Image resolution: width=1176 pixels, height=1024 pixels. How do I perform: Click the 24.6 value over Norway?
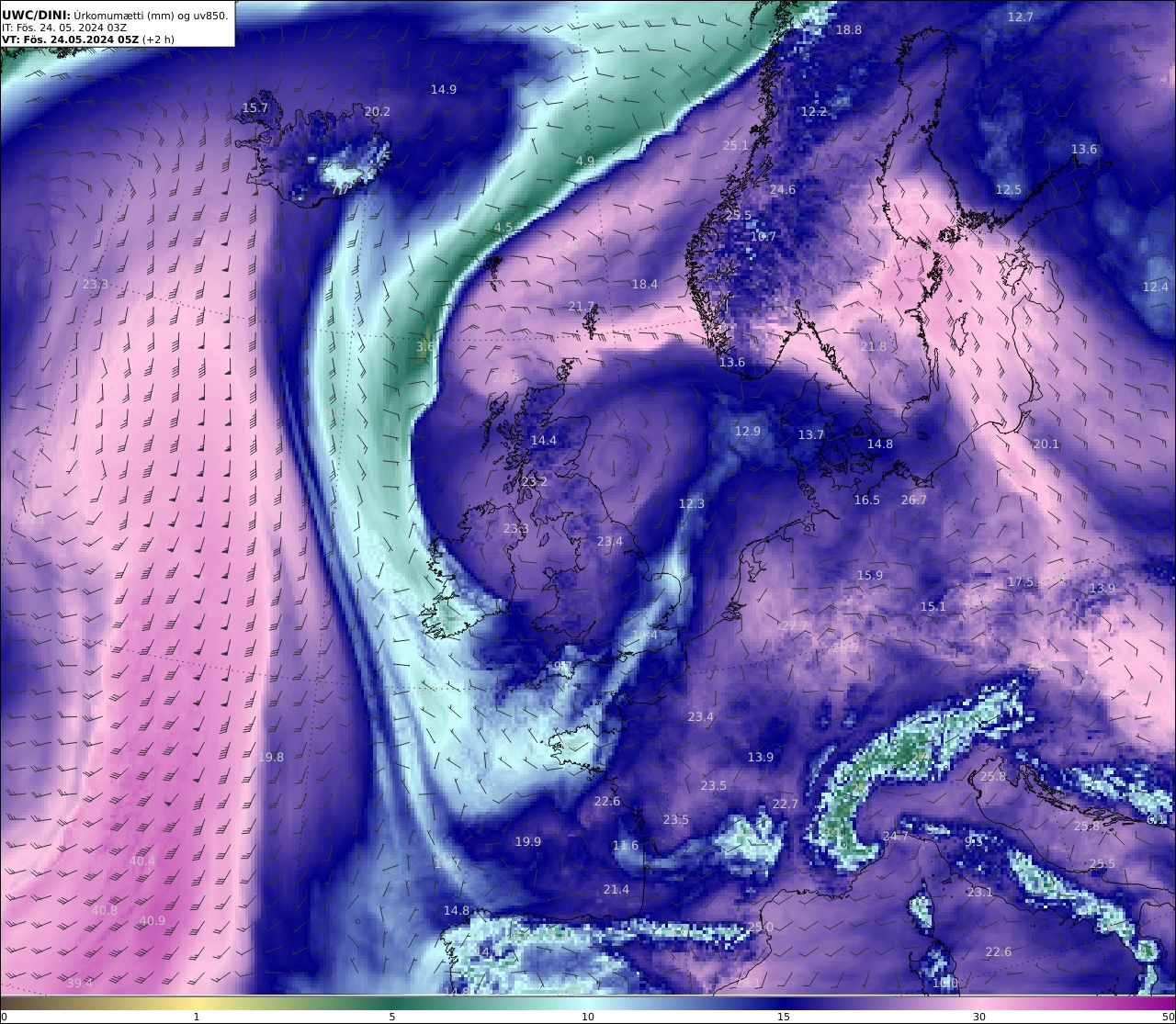pos(783,189)
